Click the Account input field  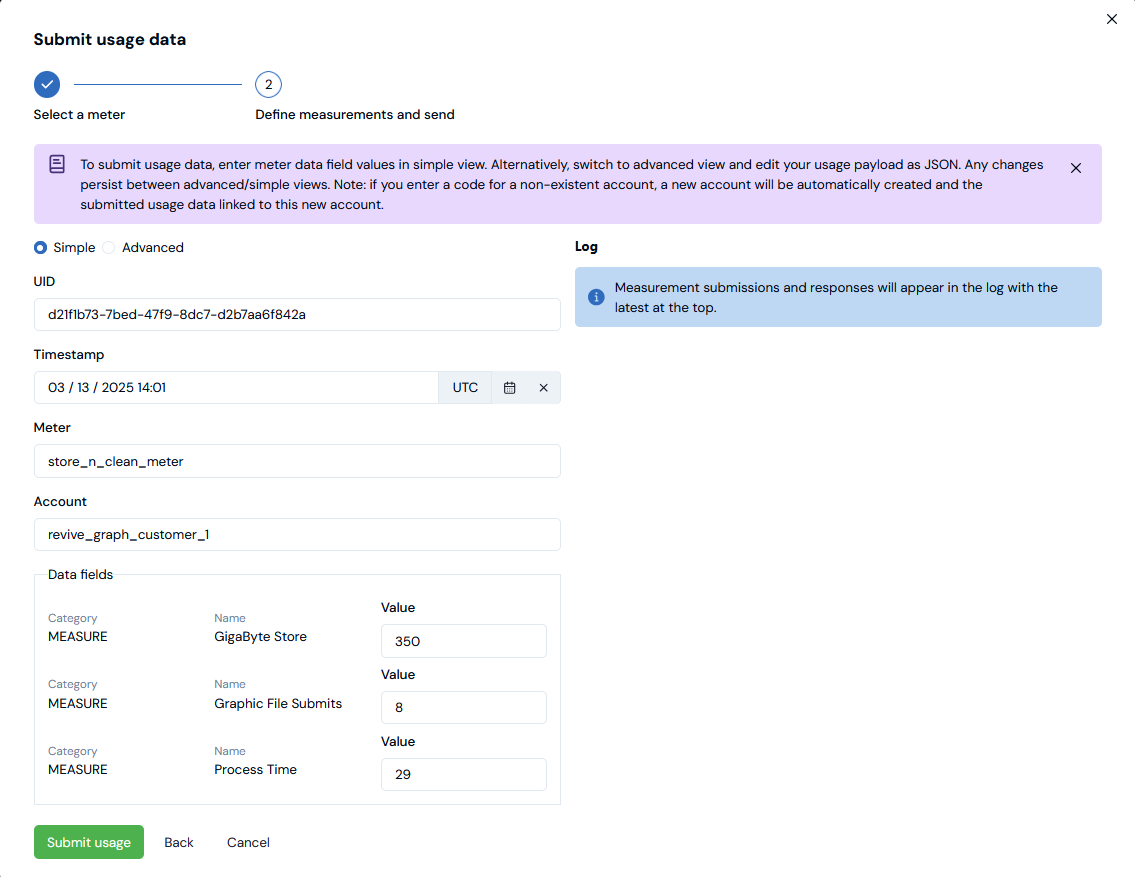click(297, 534)
